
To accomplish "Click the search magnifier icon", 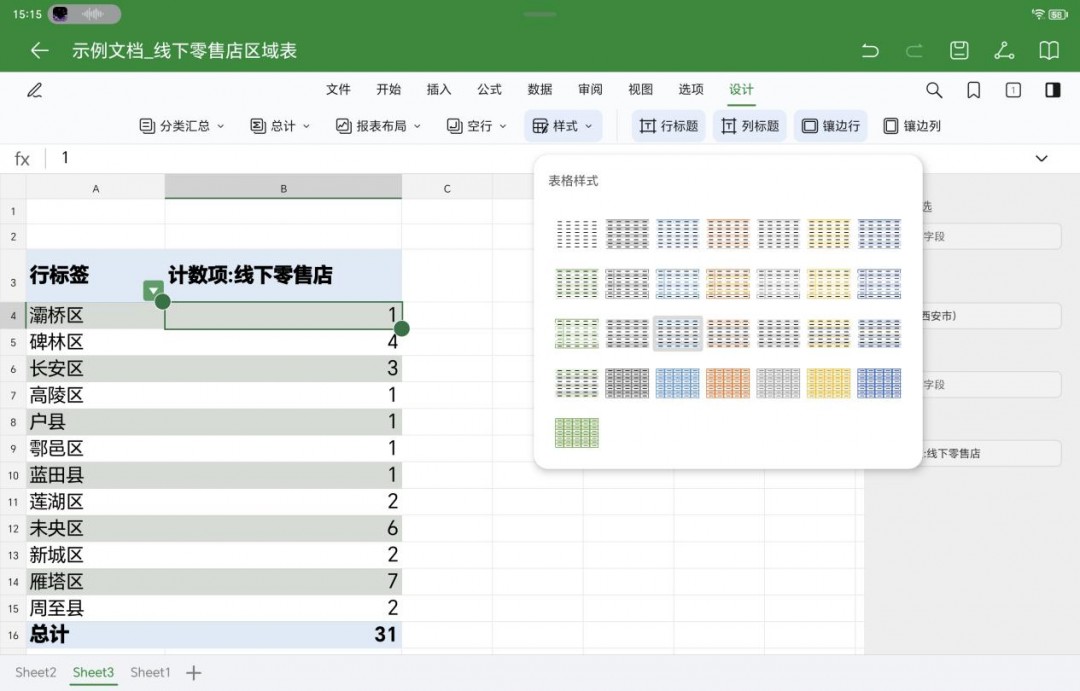I will 934,90.
